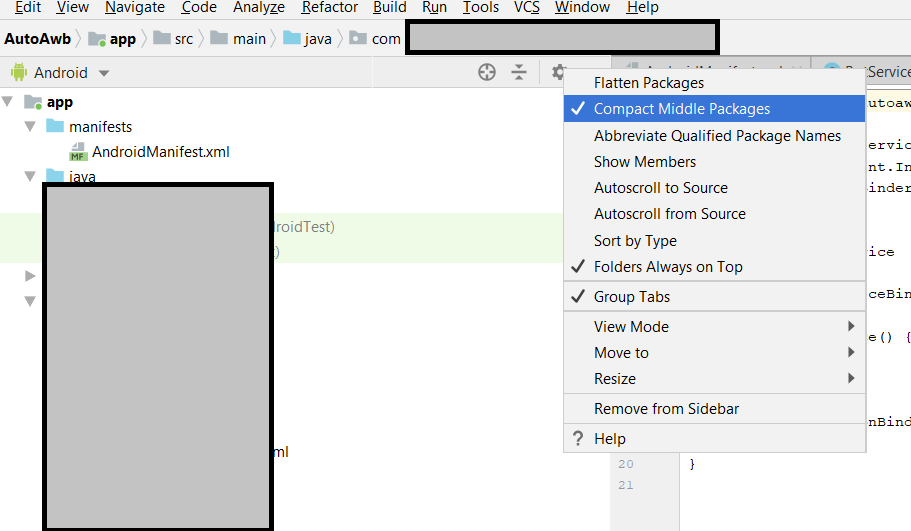Viewport: 911px width, 531px height.
Task: Click AutoAwb project breadcrumb
Action: [38, 39]
